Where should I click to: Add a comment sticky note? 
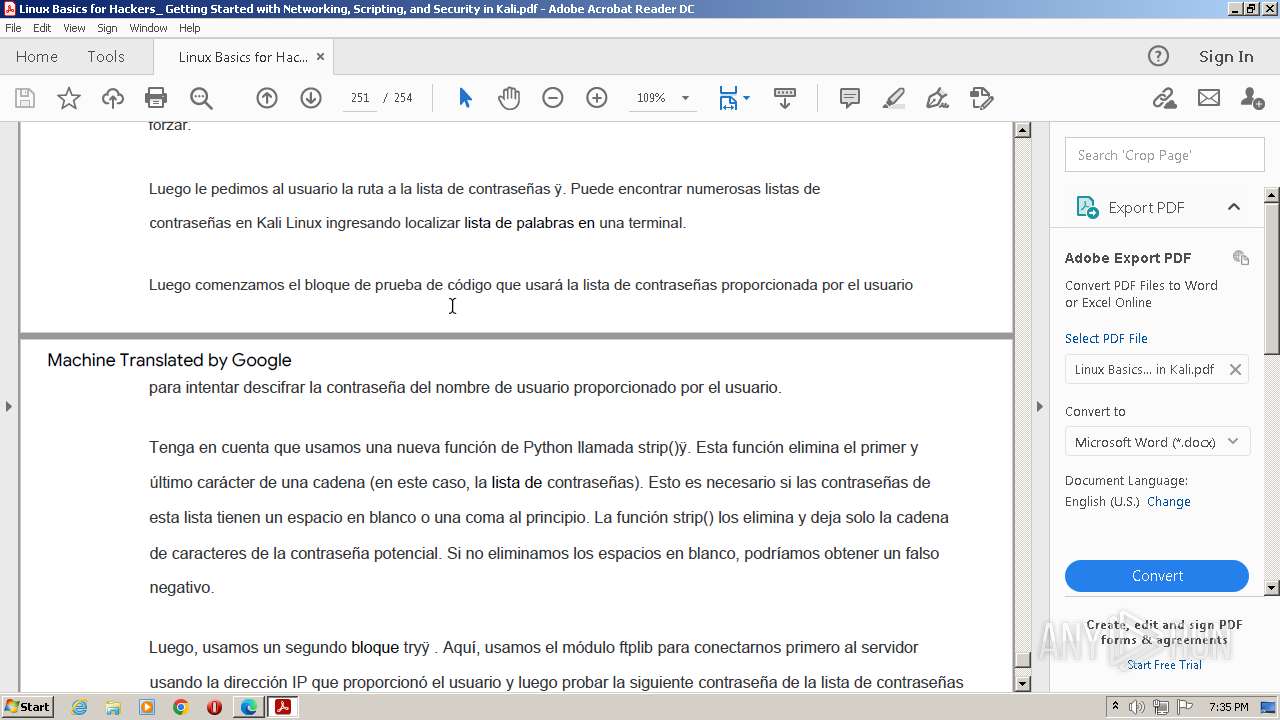click(x=850, y=98)
